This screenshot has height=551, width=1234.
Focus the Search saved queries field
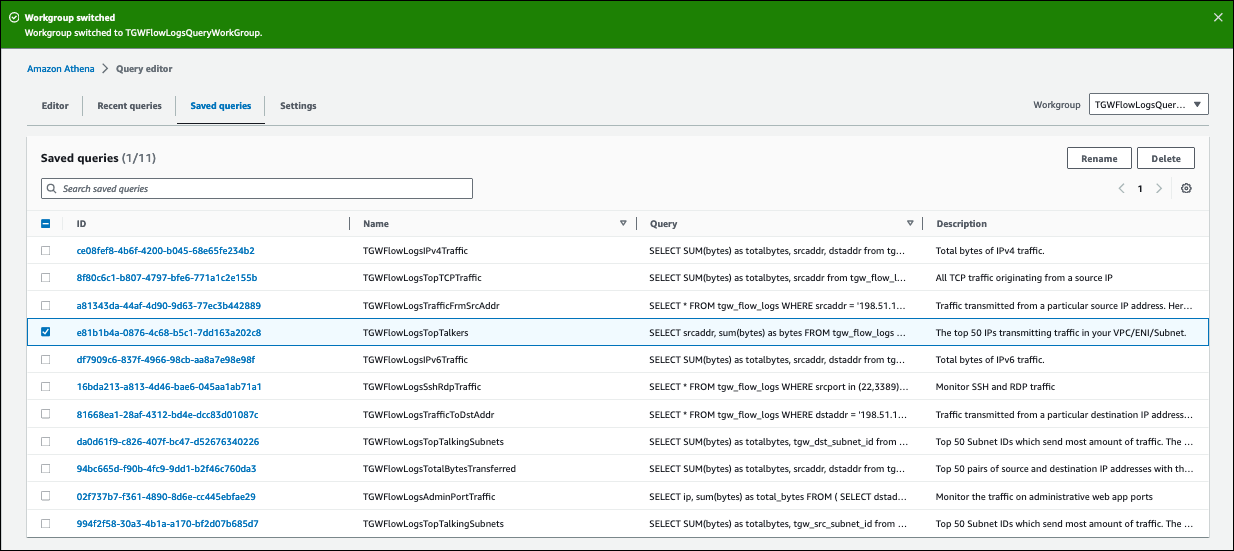coord(257,188)
